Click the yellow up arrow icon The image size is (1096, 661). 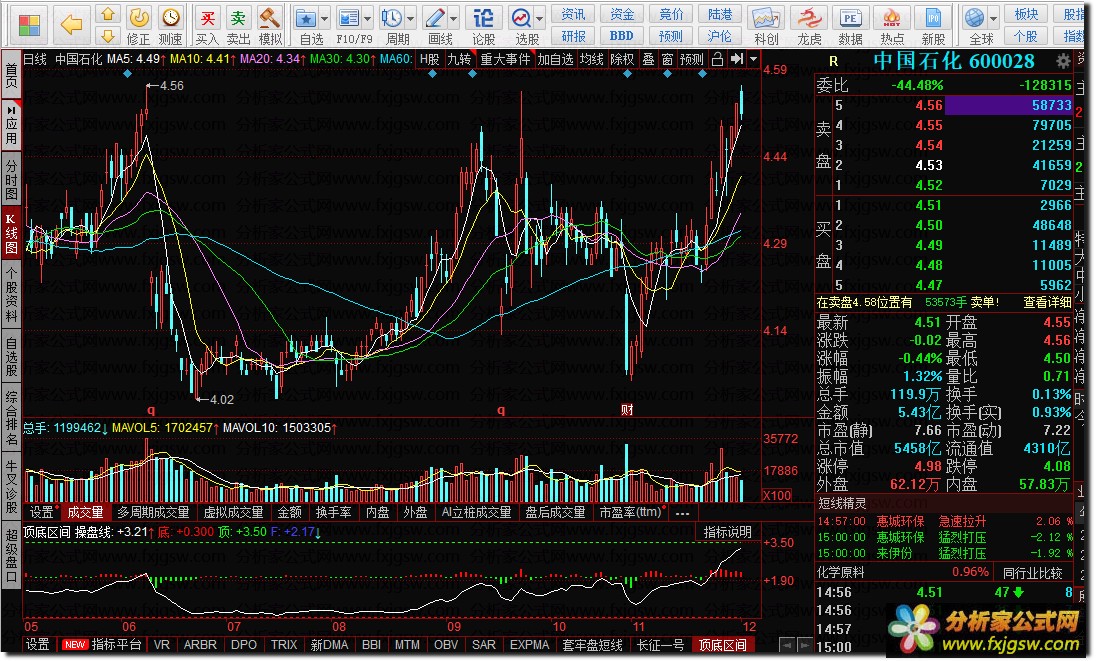107,14
